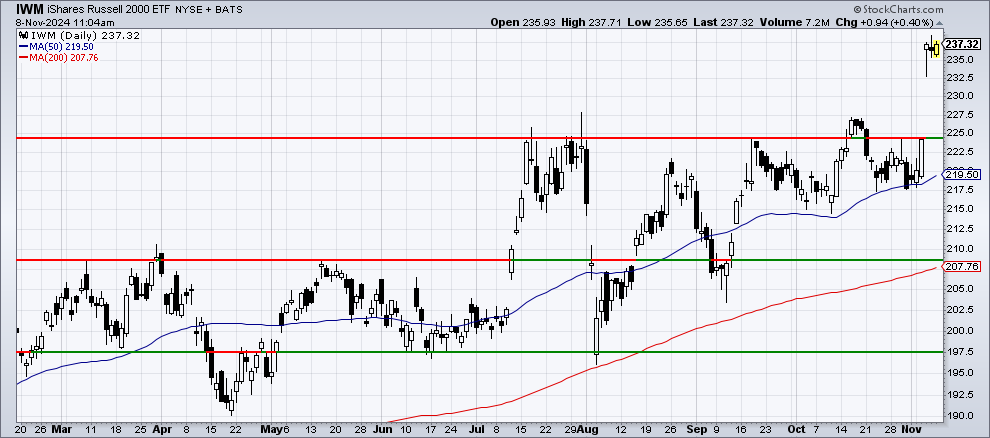Click the 207.76 red price tag on axis

(x=961, y=267)
